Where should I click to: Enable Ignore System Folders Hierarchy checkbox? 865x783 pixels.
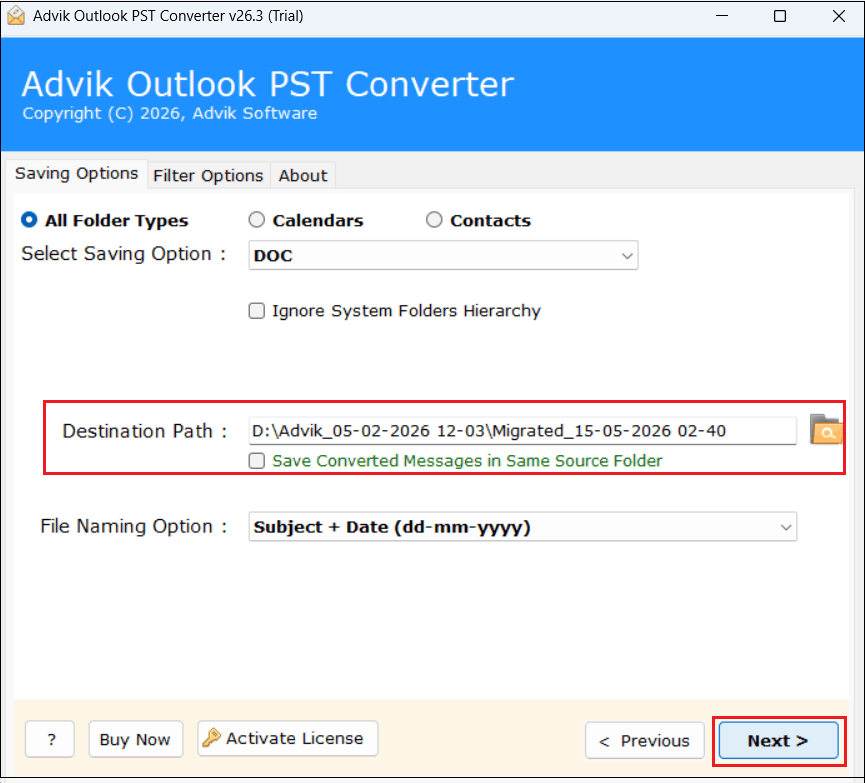257,311
